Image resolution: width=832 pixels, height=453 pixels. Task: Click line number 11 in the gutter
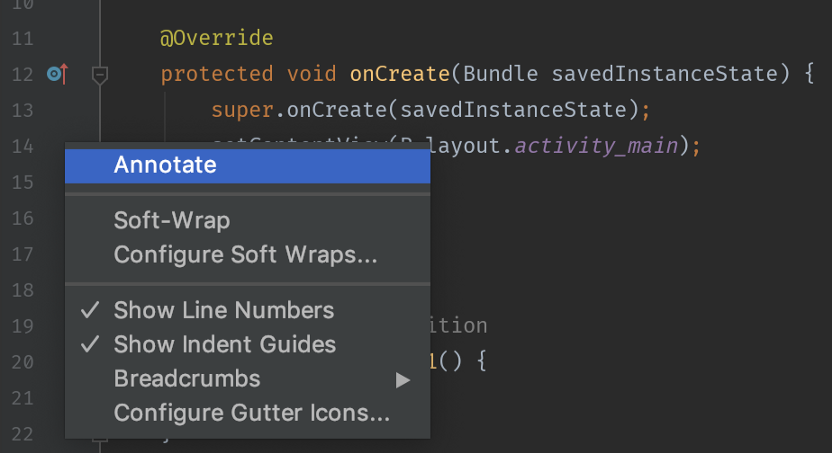(22, 39)
